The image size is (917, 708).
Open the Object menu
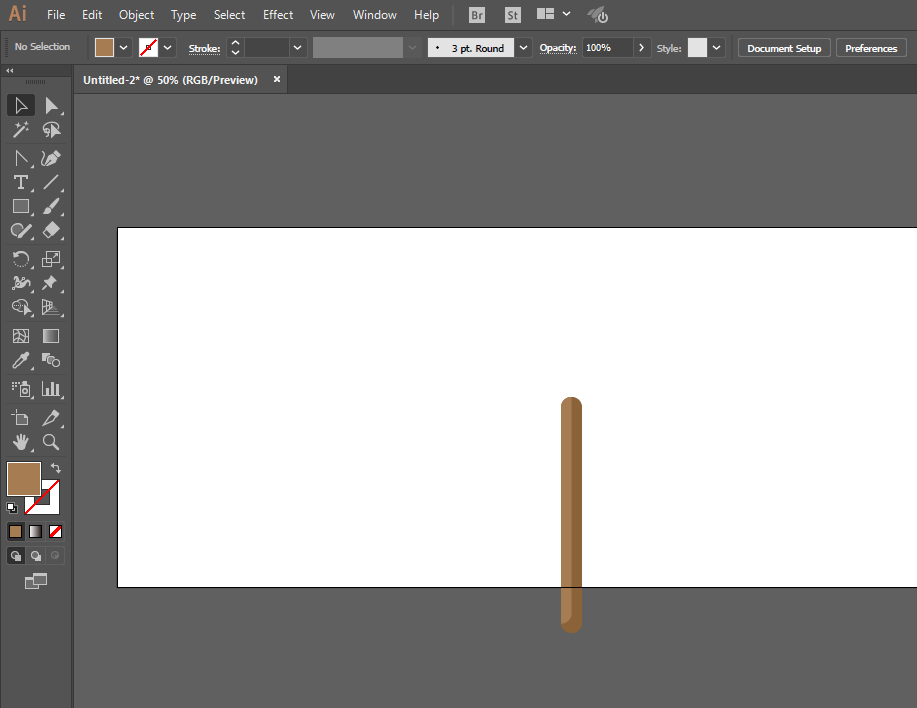(136, 15)
